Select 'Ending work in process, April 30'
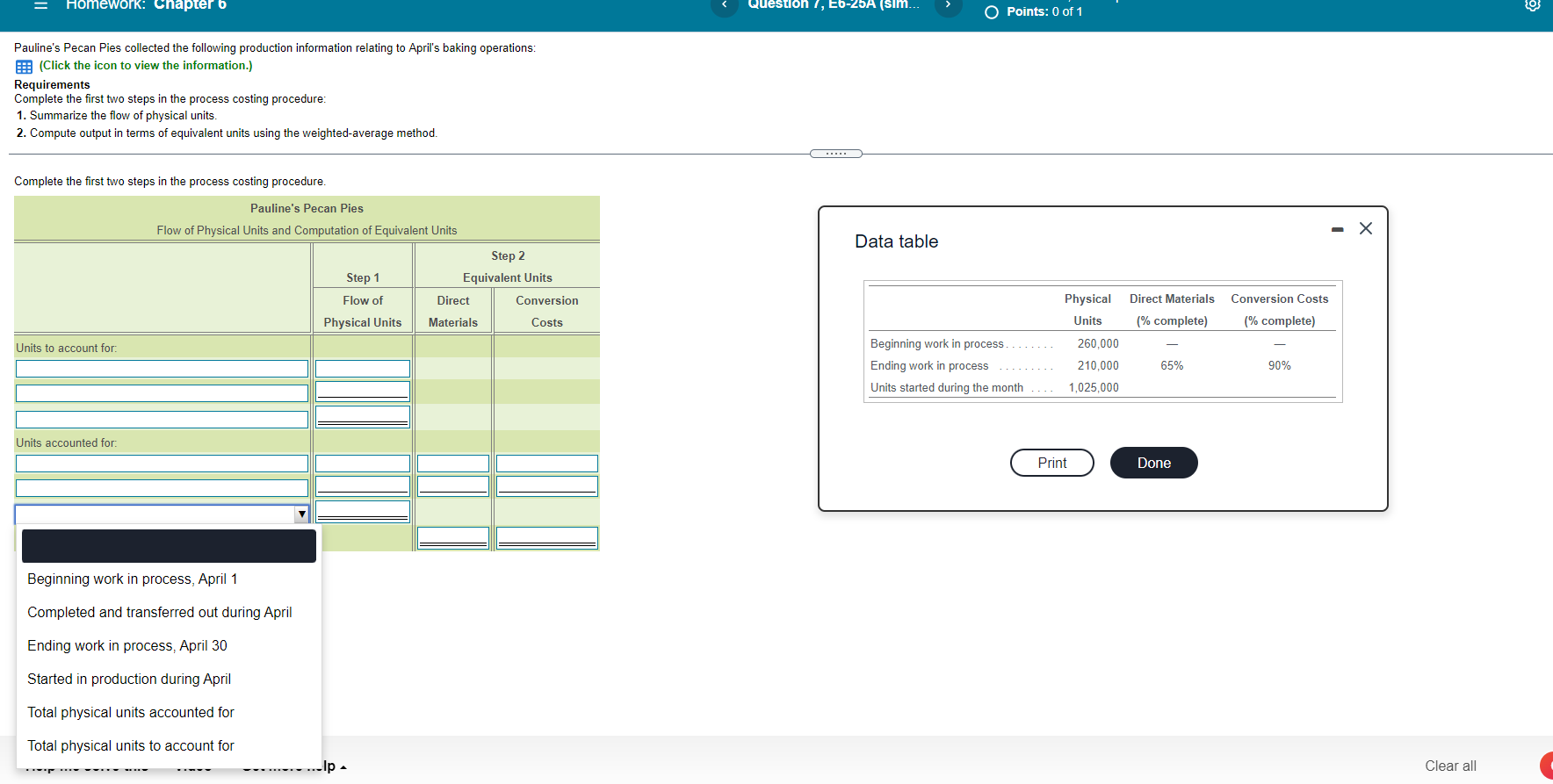 pos(169,646)
